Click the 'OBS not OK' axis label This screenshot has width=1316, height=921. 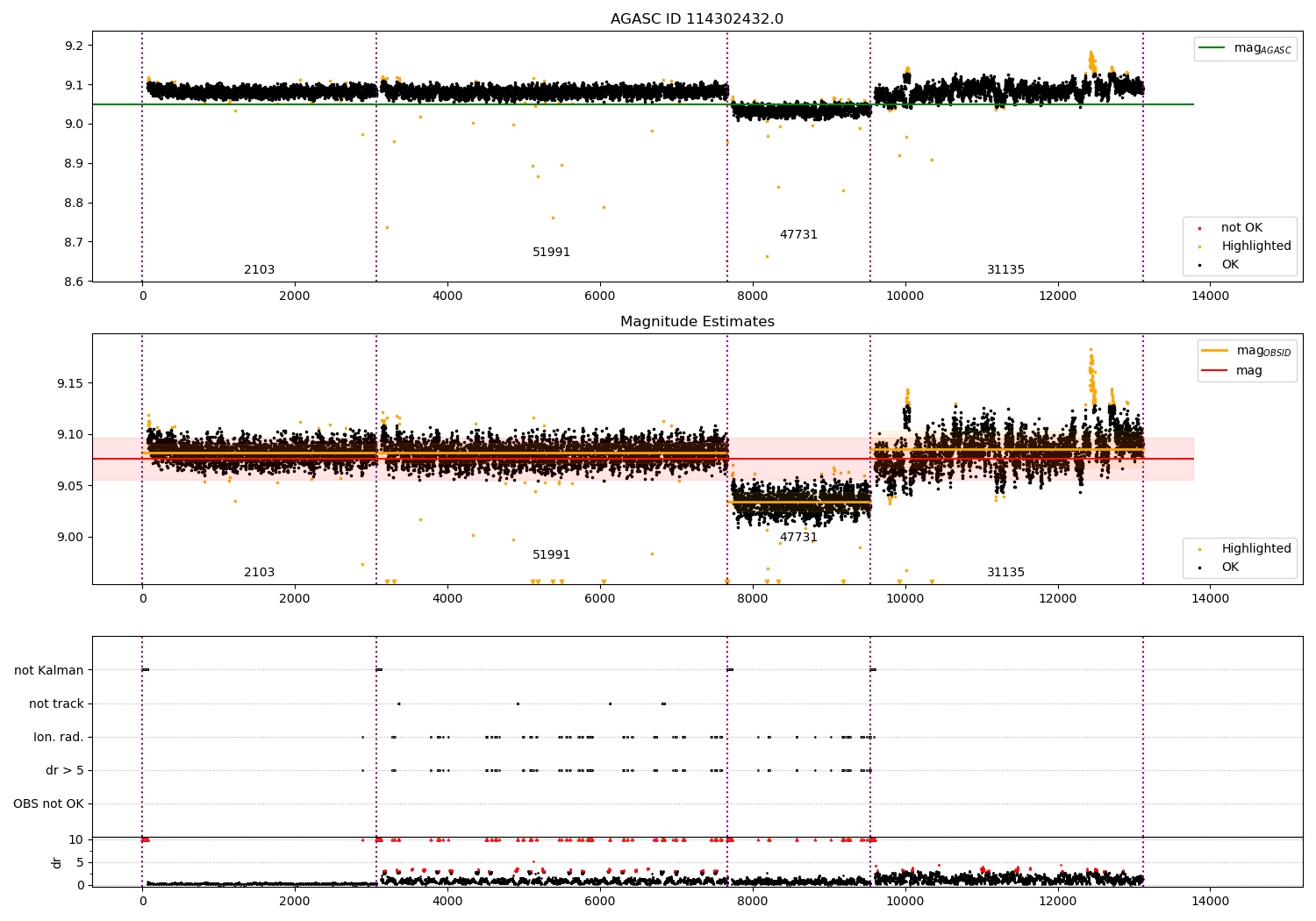coord(48,804)
